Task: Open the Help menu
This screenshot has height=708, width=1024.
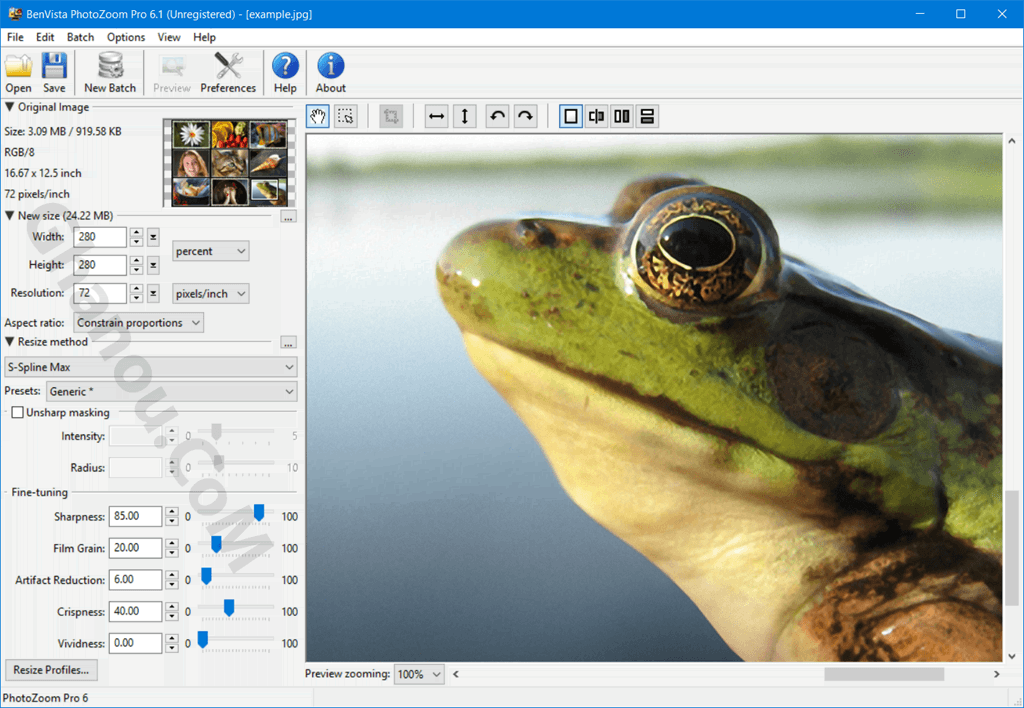Action: tap(204, 37)
